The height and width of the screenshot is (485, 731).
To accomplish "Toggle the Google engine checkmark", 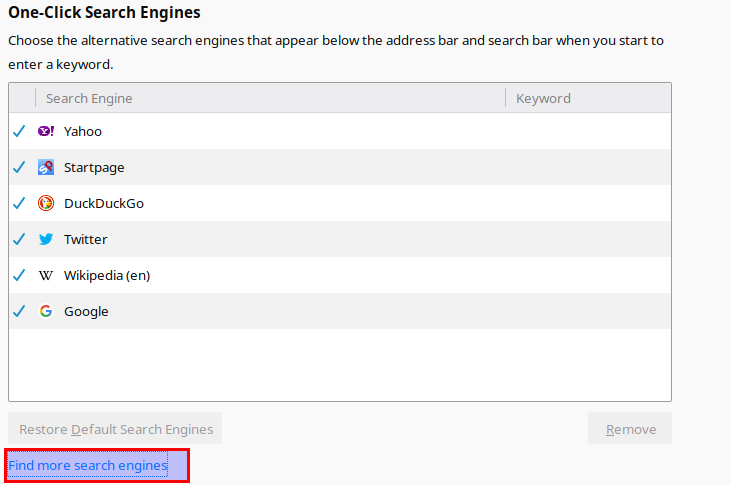I will pyautogui.click(x=19, y=311).
